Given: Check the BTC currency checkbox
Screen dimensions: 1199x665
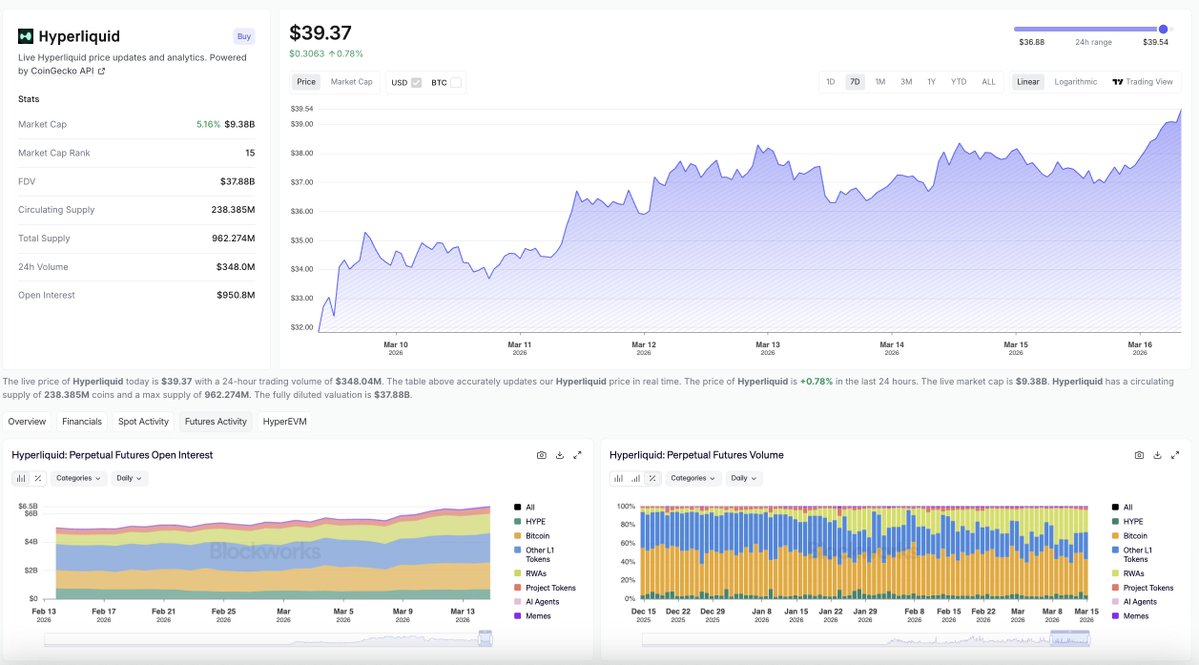Looking at the screenshot, I should (x=456, y=83).
